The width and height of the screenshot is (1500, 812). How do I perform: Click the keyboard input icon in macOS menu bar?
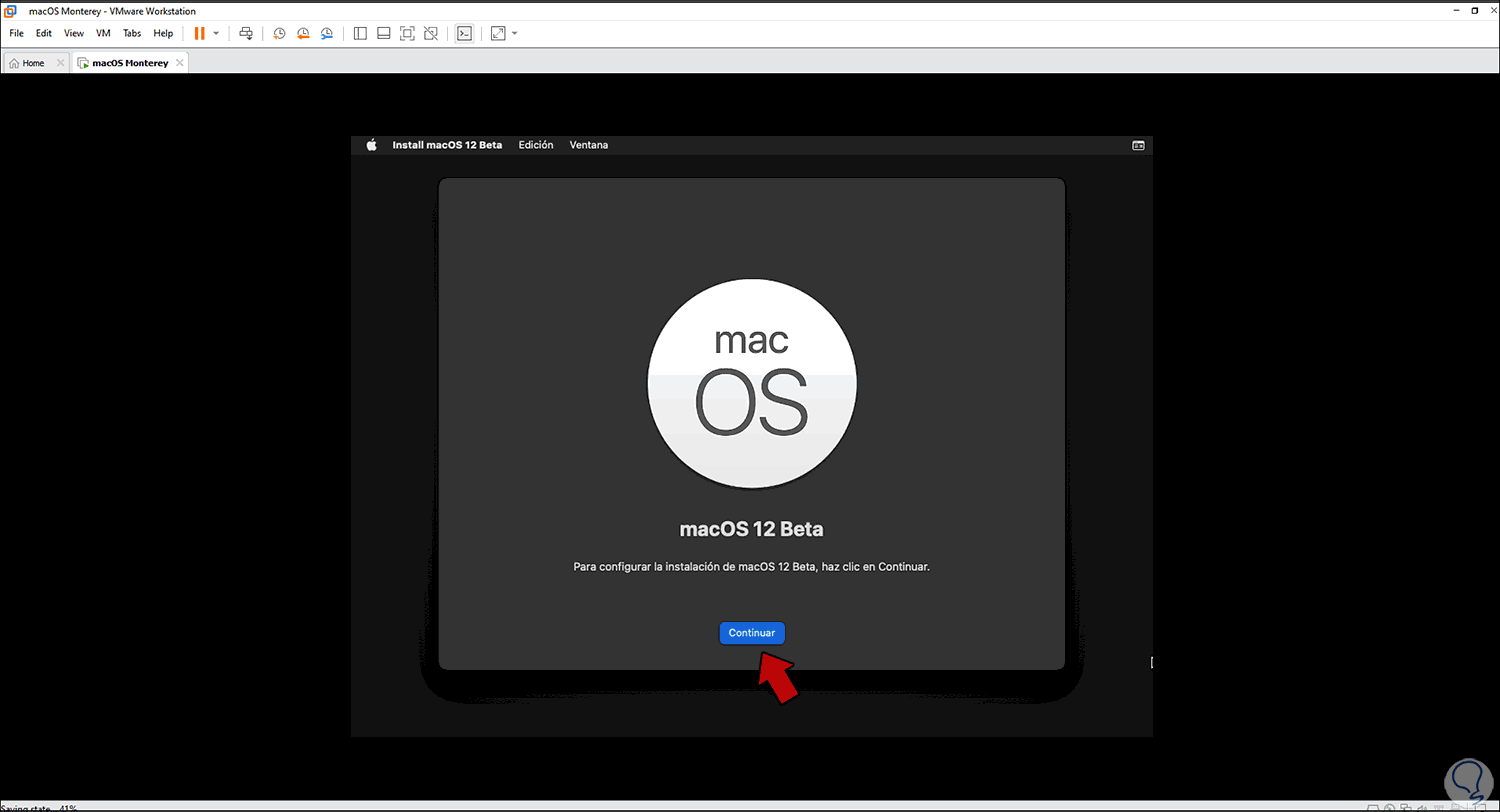click(1138, 145)
